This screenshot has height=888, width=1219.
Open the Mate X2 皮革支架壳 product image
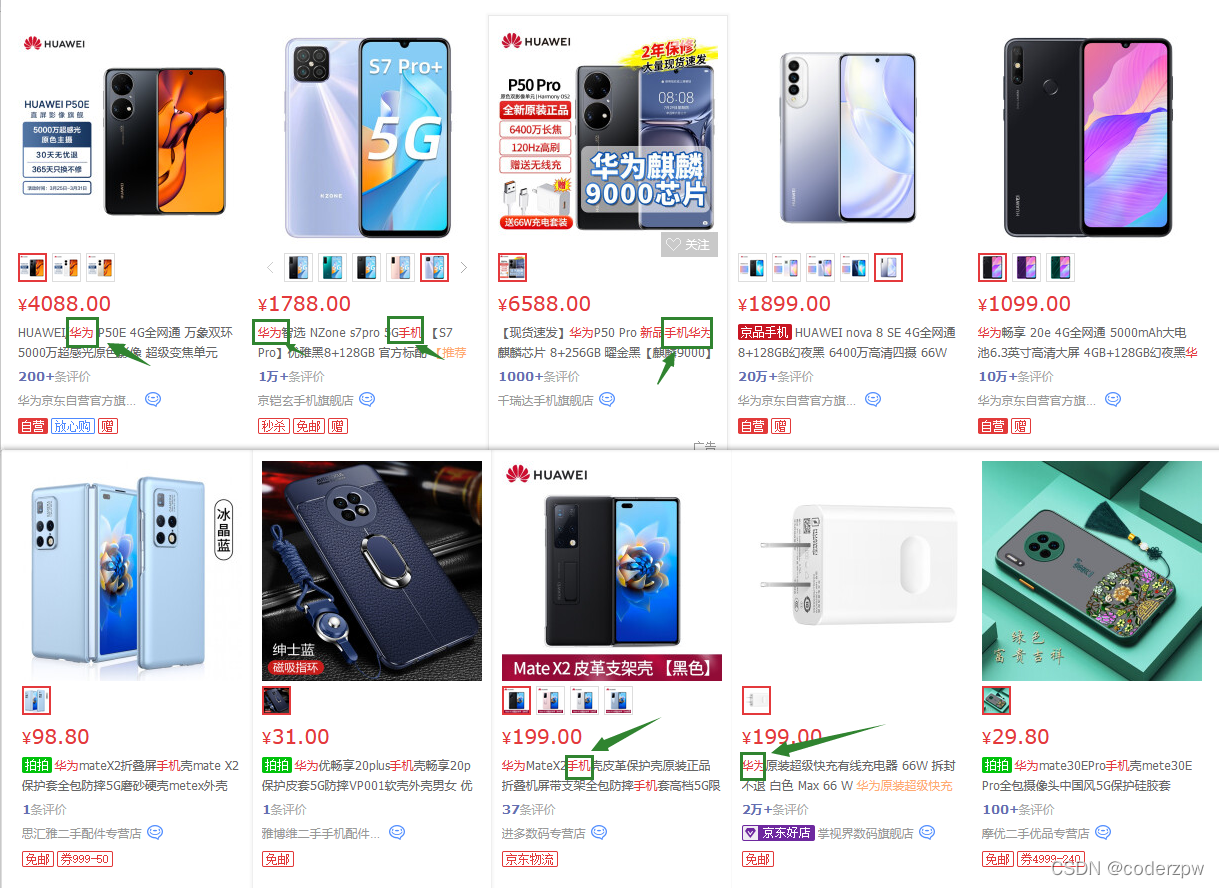(x=612, y=570)
